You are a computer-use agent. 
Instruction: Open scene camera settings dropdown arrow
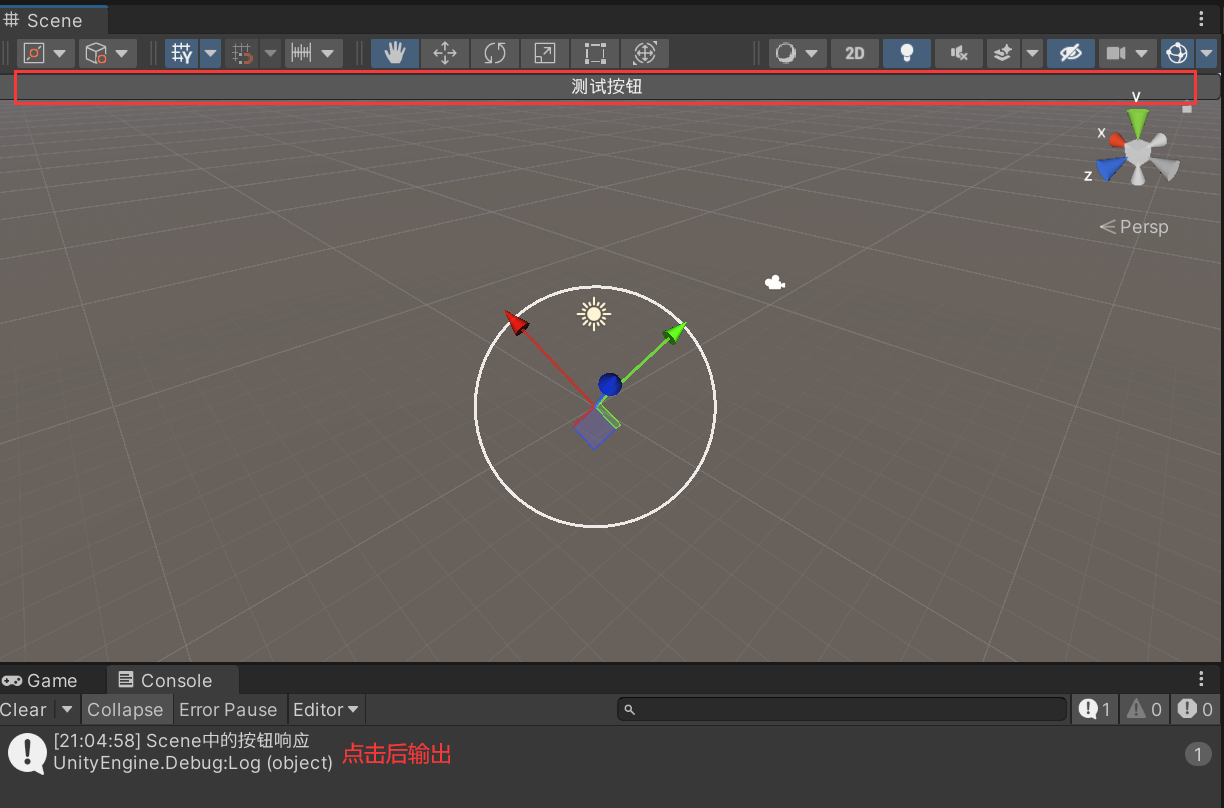pos(1142,53)
